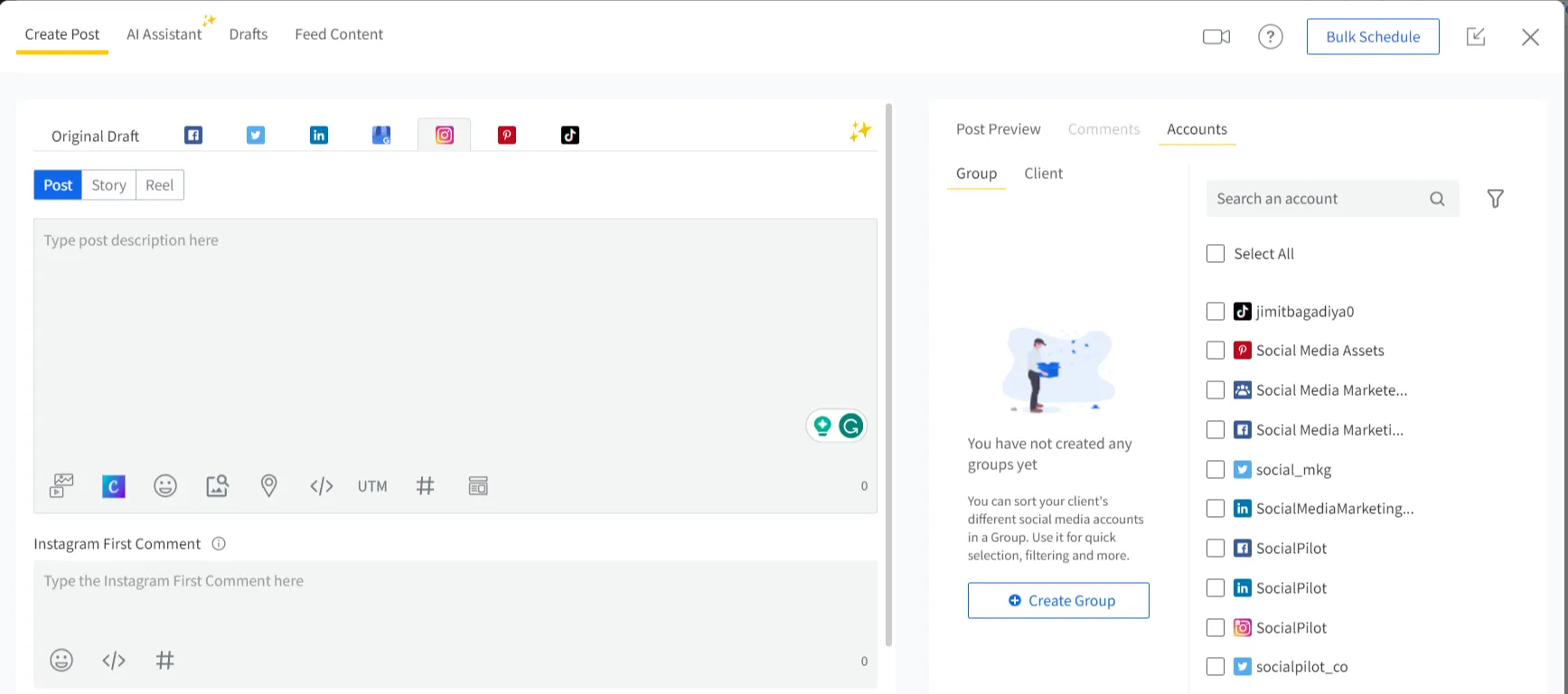This screenshot has height=694, width=1568.
Task: Select the TikTok platform tab icon
Action: (569, 136)
